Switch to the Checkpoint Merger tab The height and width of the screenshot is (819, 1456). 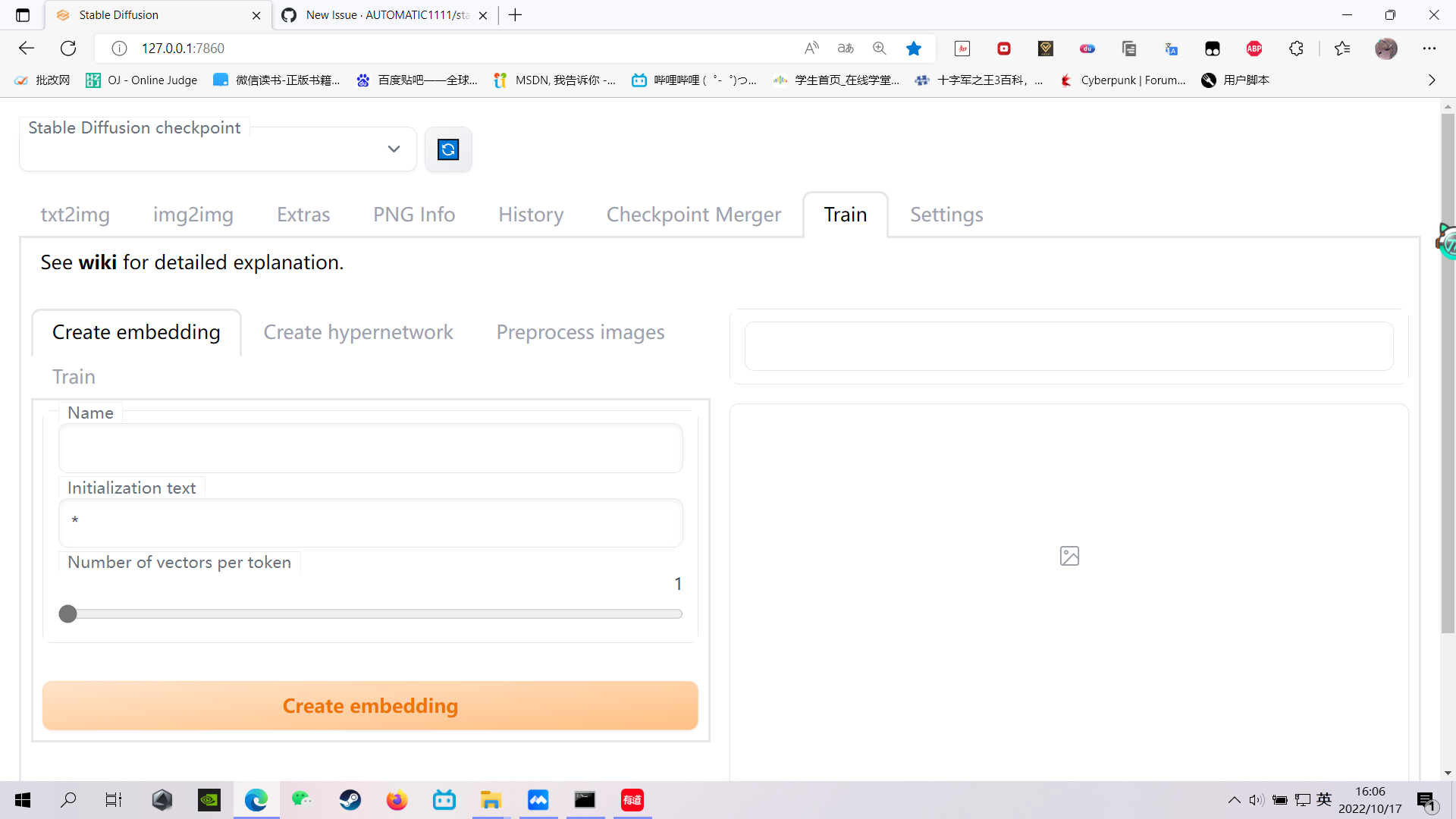694,215
